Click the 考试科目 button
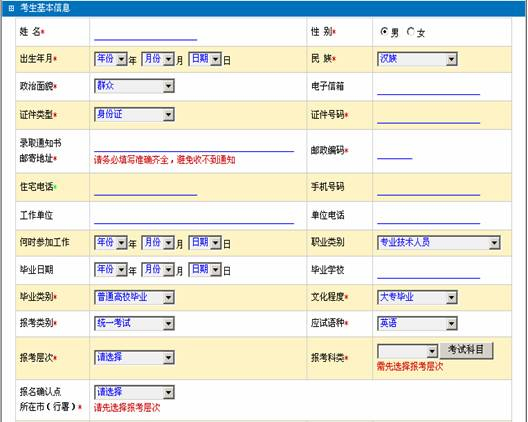Screen dimensions: 528x422 pos(466,350)
